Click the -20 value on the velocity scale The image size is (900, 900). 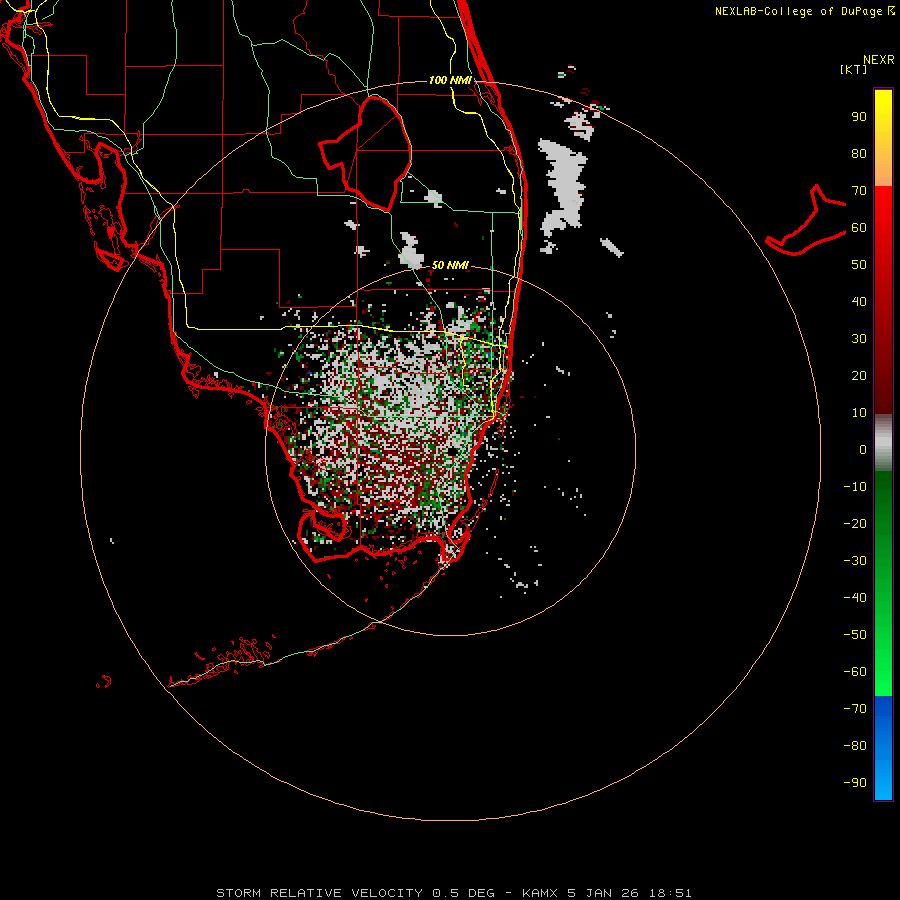(855, 523)
